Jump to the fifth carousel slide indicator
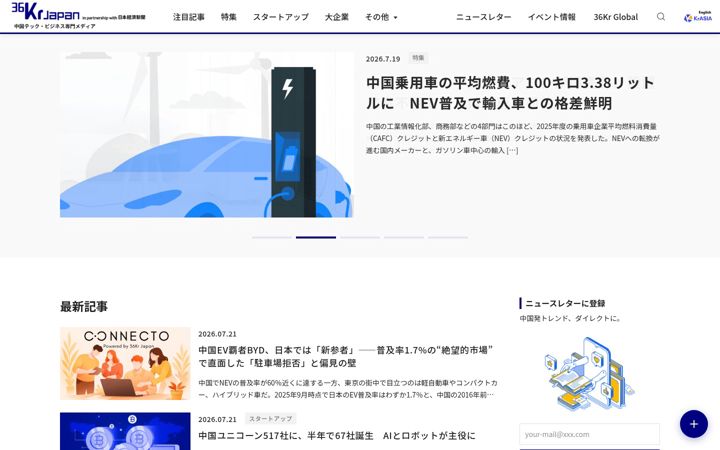Image resolution: width=720 pixels, height=450 pixels. coord(448,237)
